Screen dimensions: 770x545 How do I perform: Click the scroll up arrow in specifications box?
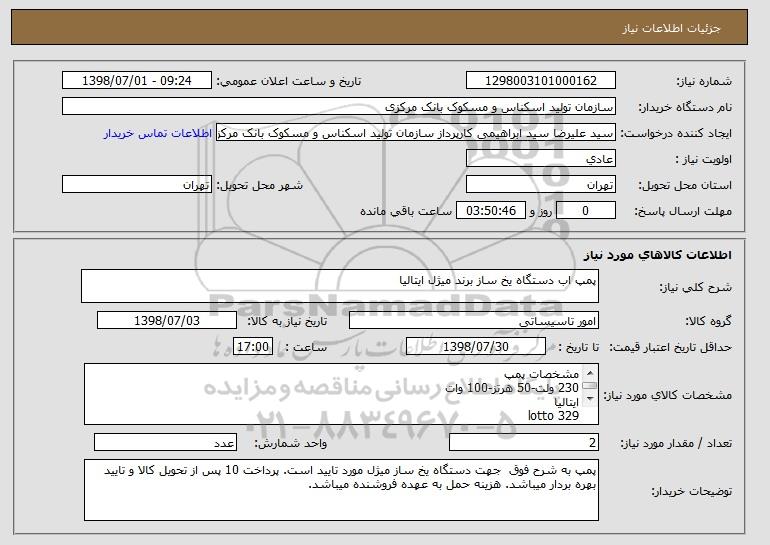pos(590,373)
